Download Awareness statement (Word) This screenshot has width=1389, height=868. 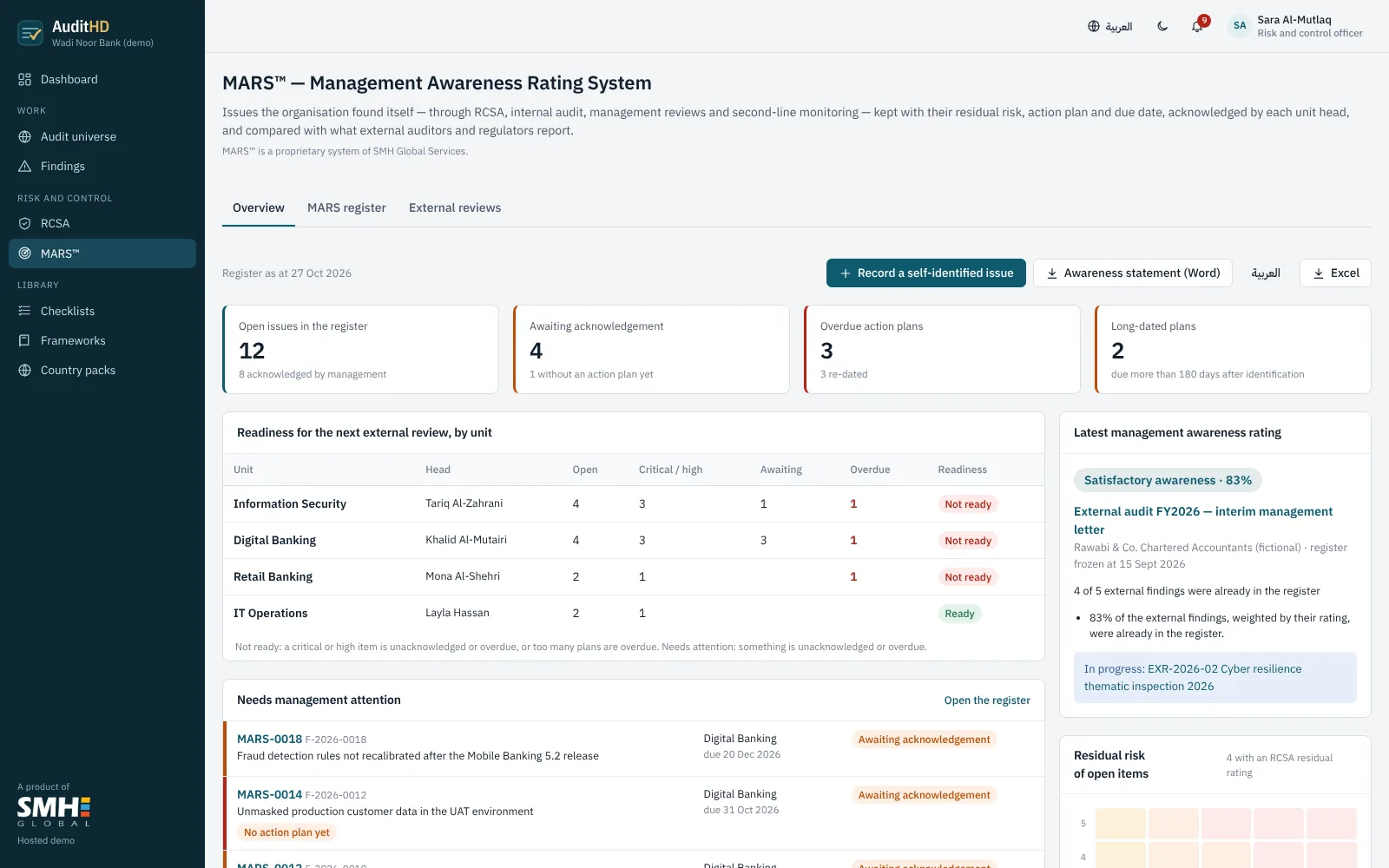coord(1133,273)
